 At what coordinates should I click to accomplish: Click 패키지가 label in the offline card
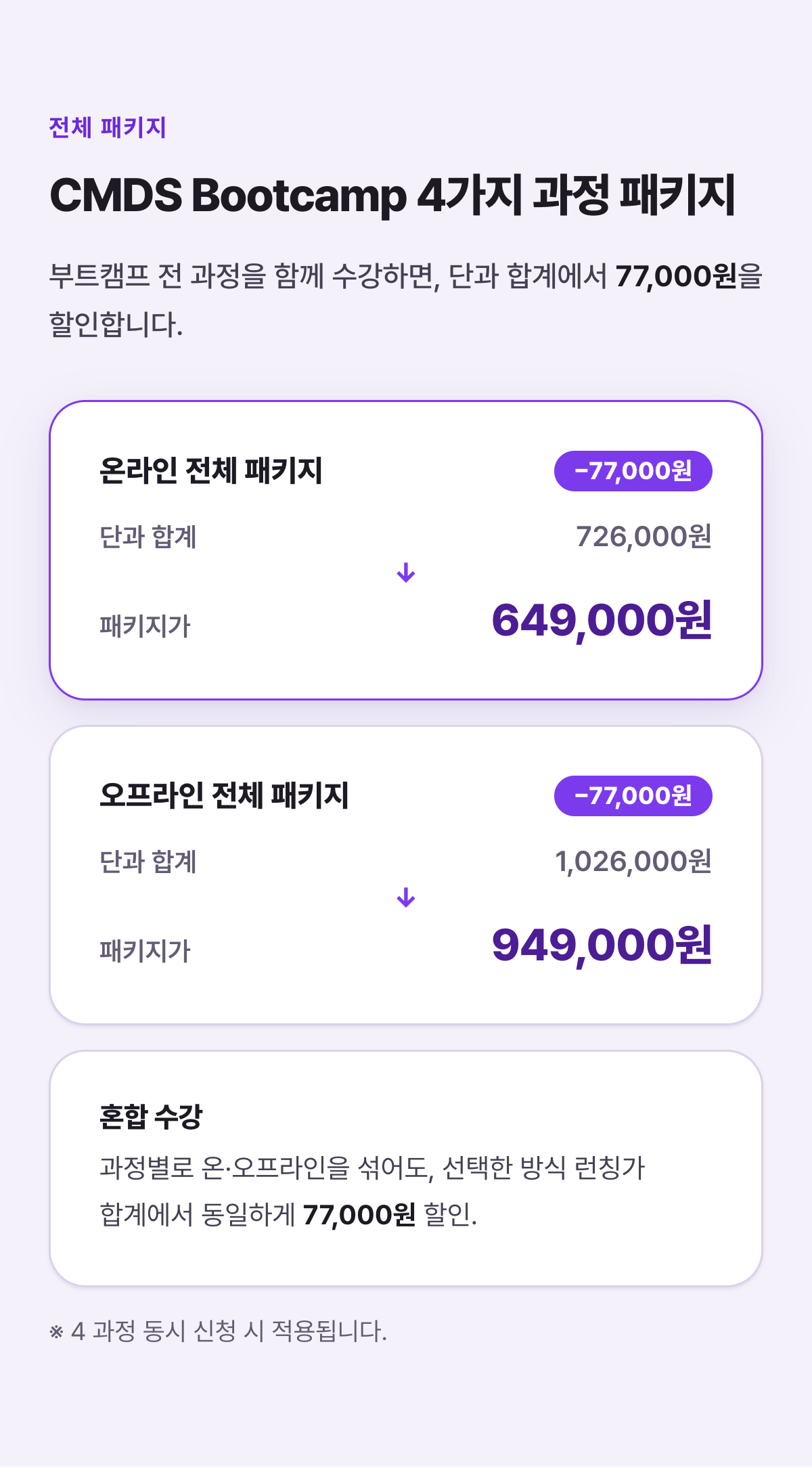[145, 950]
